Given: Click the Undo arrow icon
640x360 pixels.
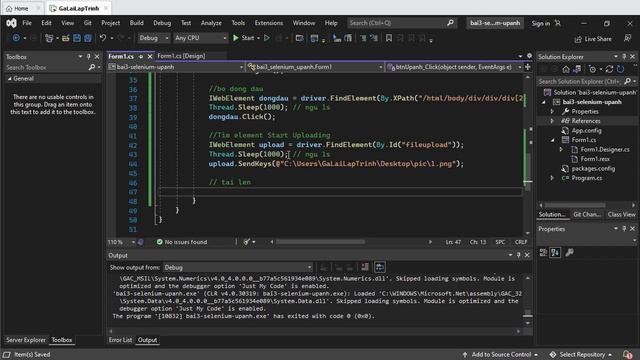Looking at the screenshot, I should pyautogui.click(x=102, y=38).
